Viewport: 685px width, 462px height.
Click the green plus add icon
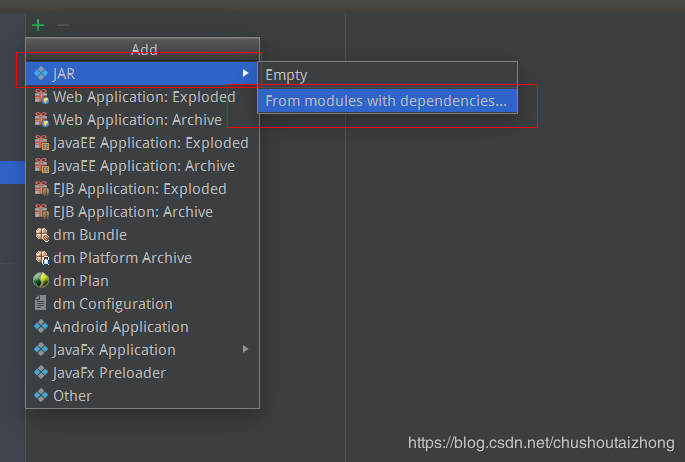[38, 25]
